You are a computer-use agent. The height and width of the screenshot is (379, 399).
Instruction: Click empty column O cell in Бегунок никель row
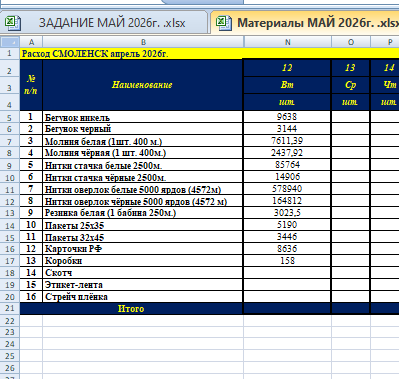[x=350, y=117]
